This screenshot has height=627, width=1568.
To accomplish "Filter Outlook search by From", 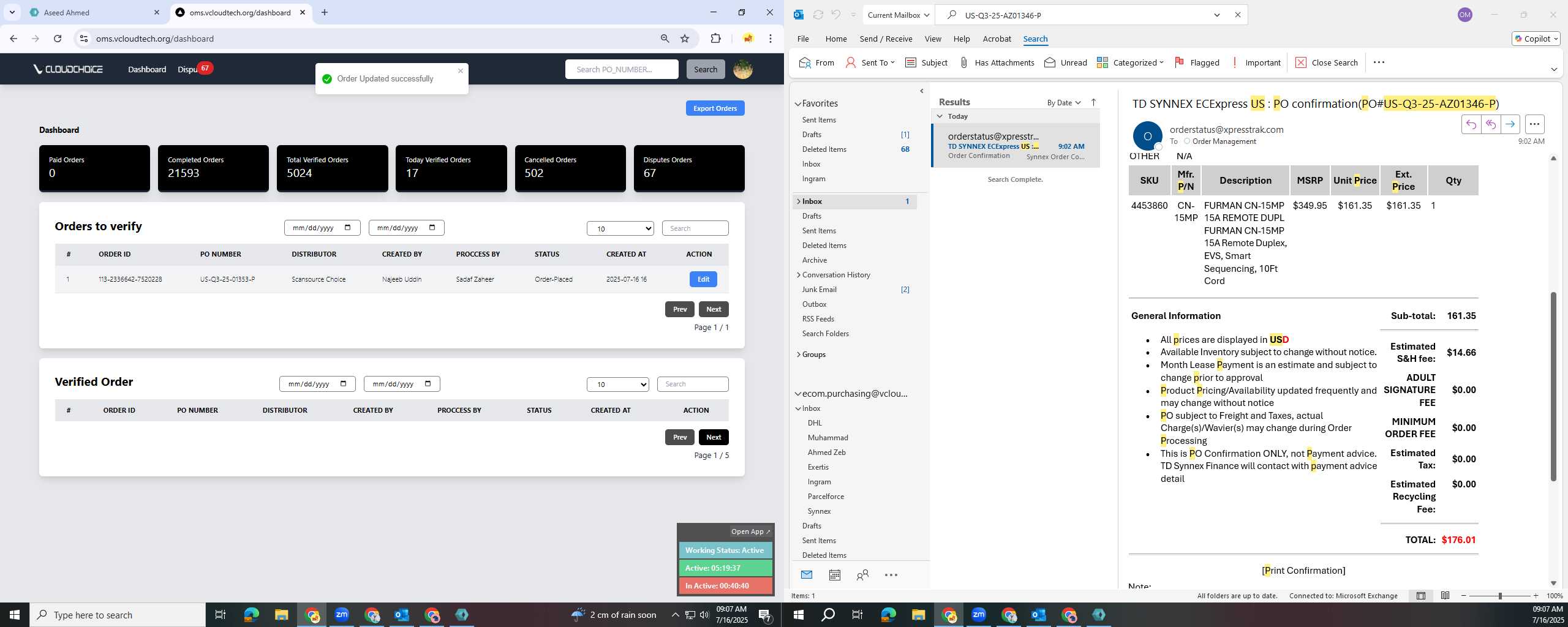I will click(x=816, y=62).
